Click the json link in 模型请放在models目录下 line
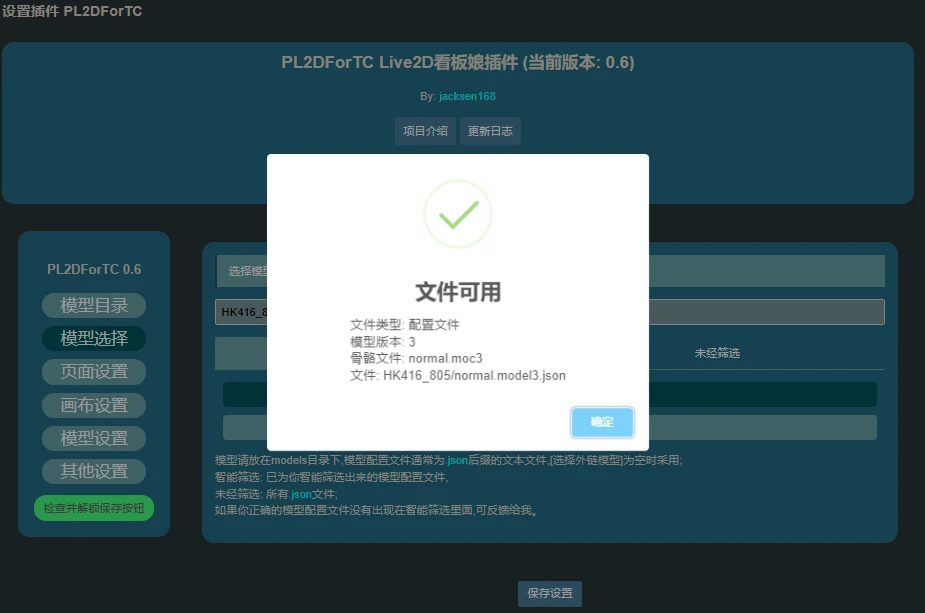 (x=457, y=460)
